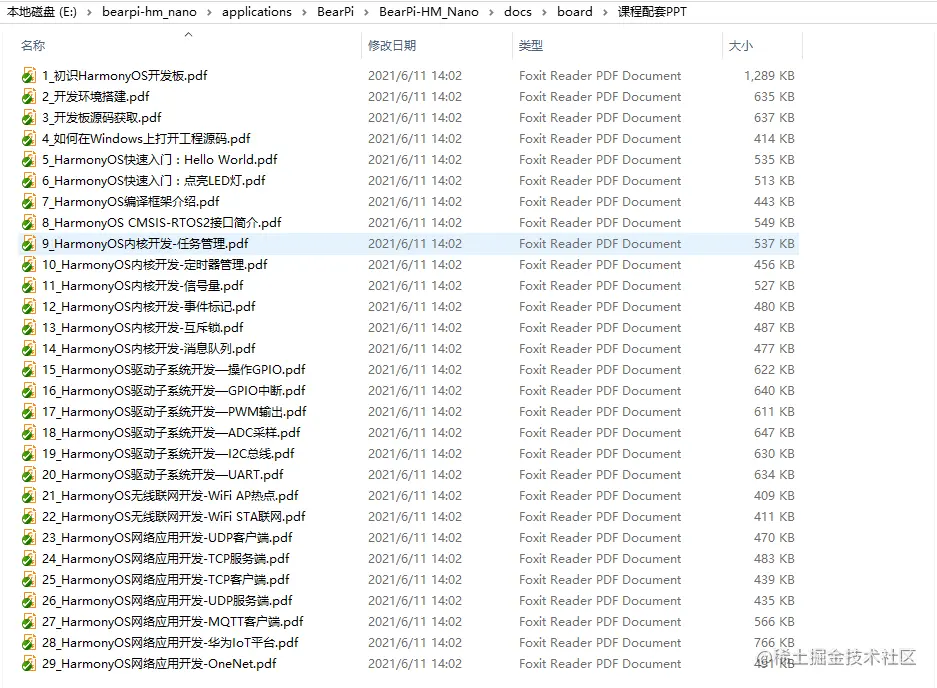Click the icon of the WiFi STA联网 pdf
This screenshot has width=937, height=688.
29,516
